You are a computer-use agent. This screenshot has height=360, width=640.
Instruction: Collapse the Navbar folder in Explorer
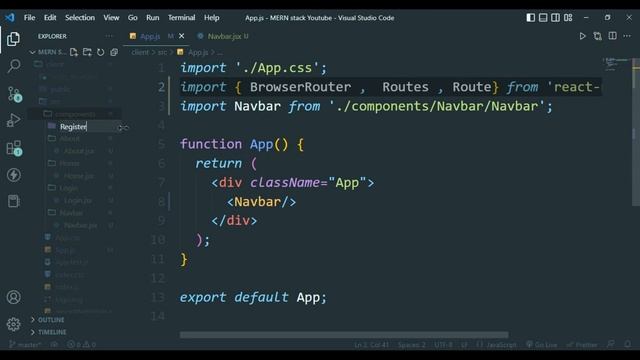(x=71, y=213)
